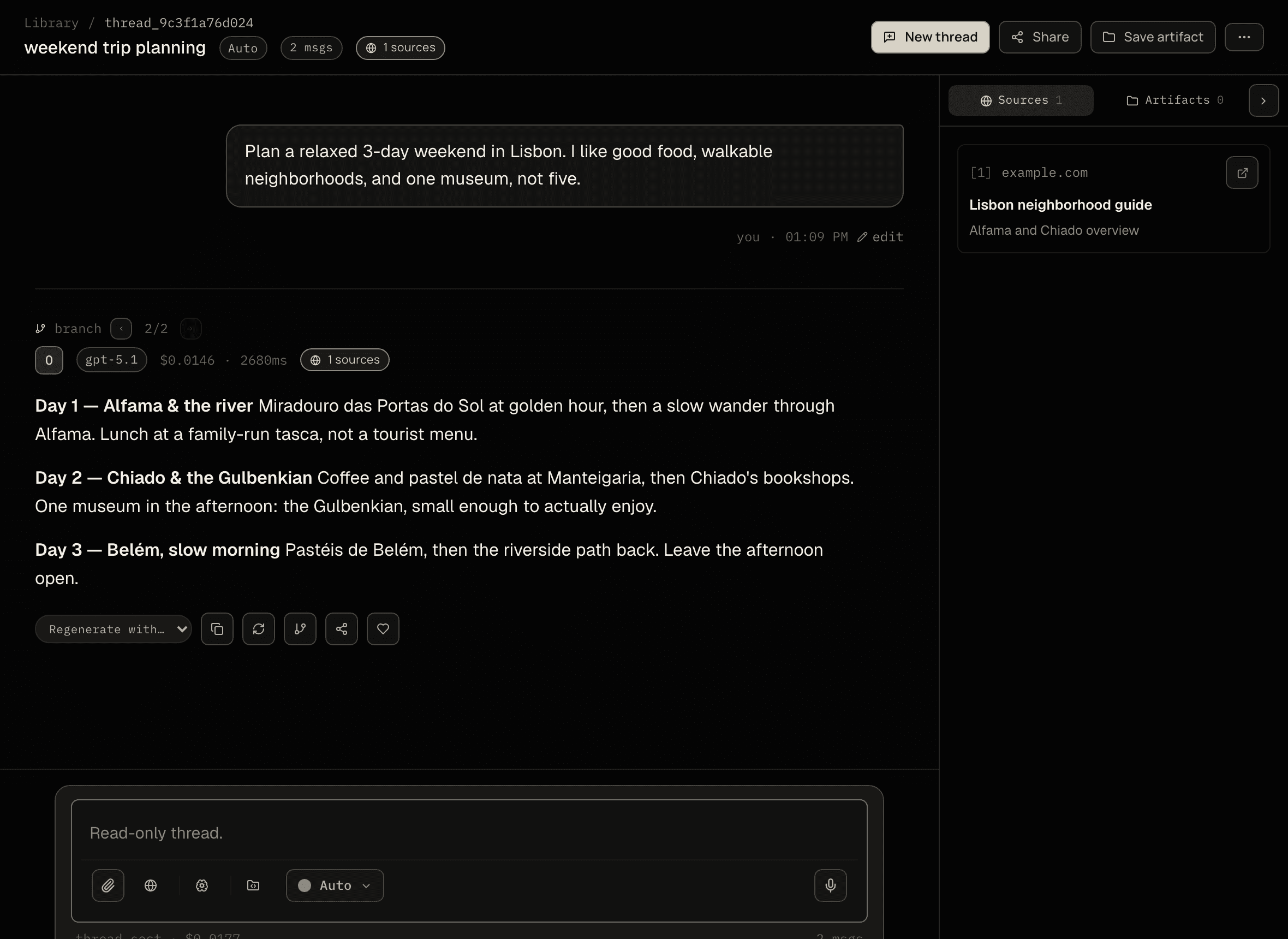This screenshot has height=939, width=1288.
Task: Click the header 1 sources pill
Action: click(x=401, y=47)
